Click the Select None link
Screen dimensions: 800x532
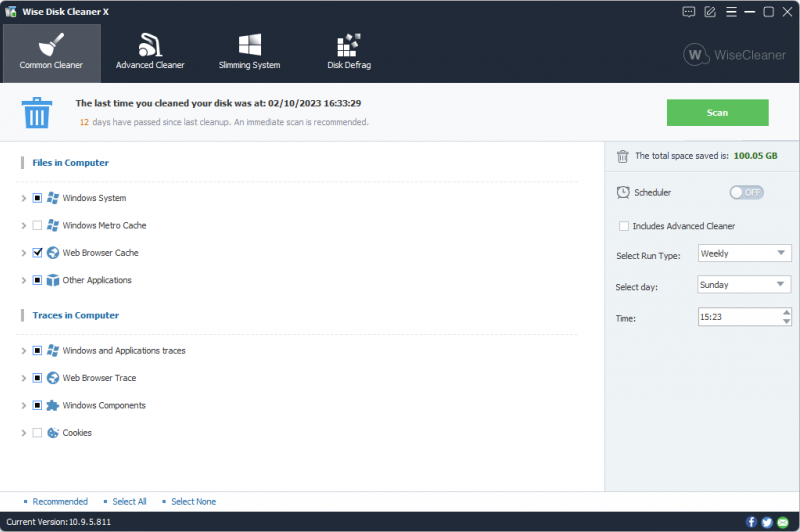(193, 502)
